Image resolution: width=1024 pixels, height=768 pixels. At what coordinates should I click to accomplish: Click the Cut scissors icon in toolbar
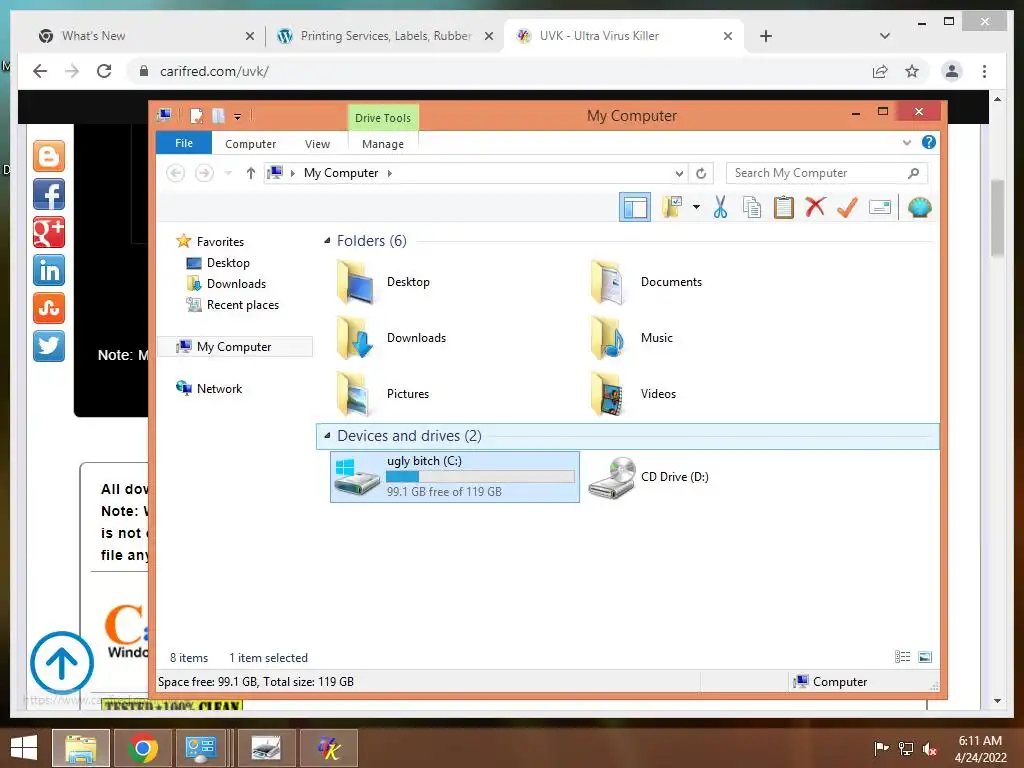(x=720, y=208)
